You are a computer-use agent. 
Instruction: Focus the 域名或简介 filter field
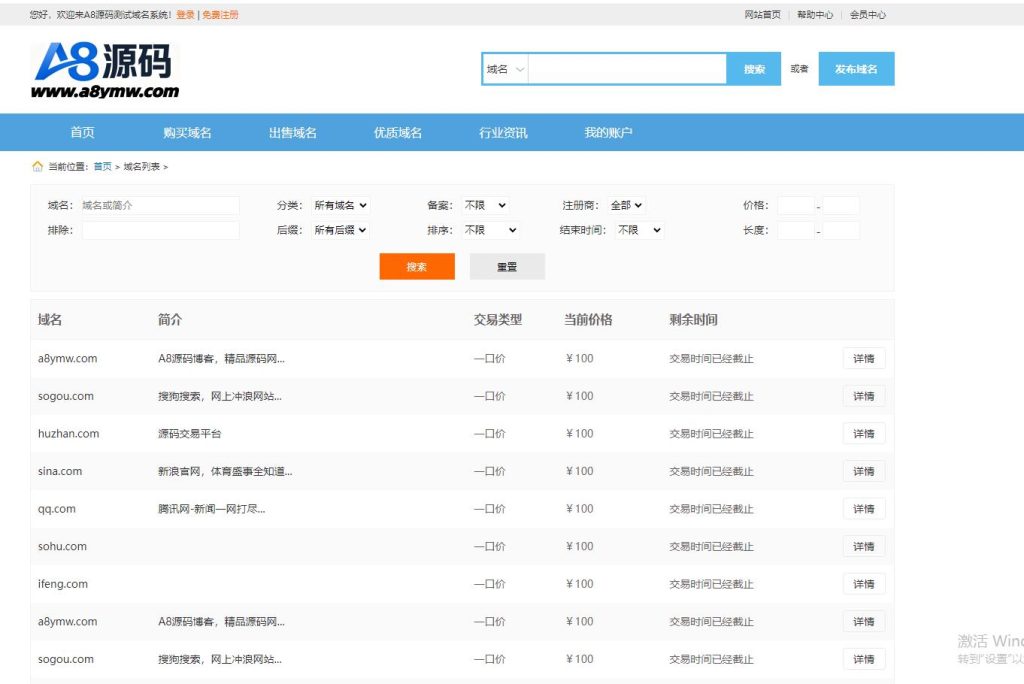coord(160,205)
